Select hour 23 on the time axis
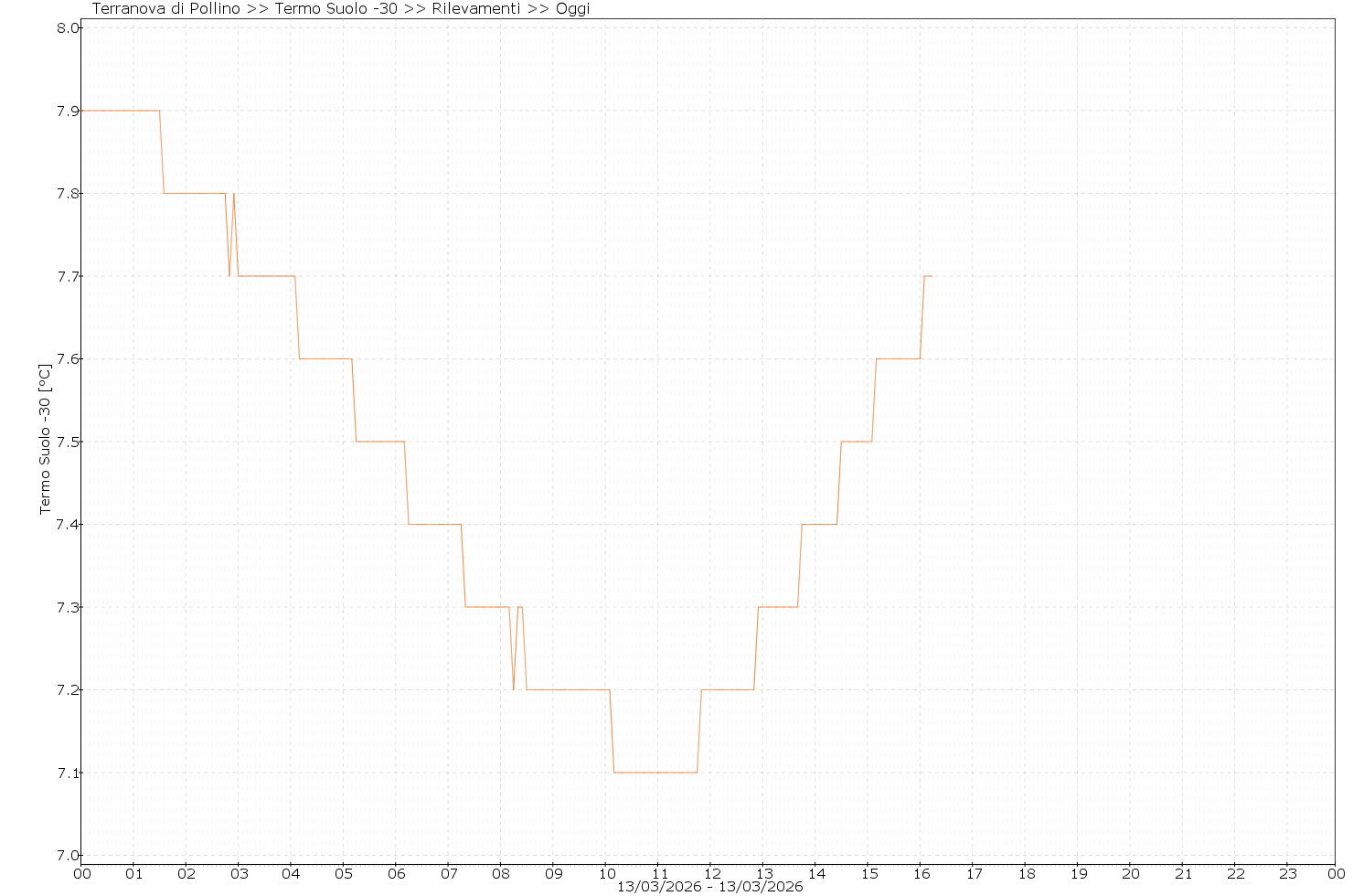The width and height of the screenshot is (1353, 896). [1287, 873]
